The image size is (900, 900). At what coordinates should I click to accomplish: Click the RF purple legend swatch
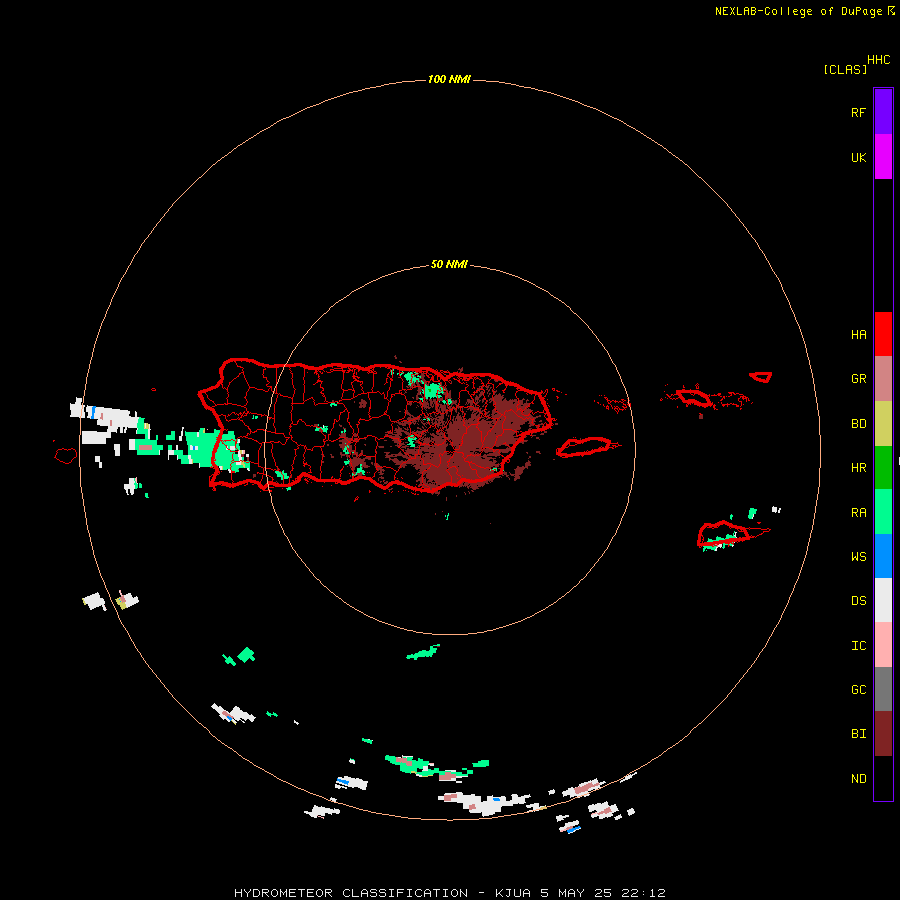[x=883, y=112]
